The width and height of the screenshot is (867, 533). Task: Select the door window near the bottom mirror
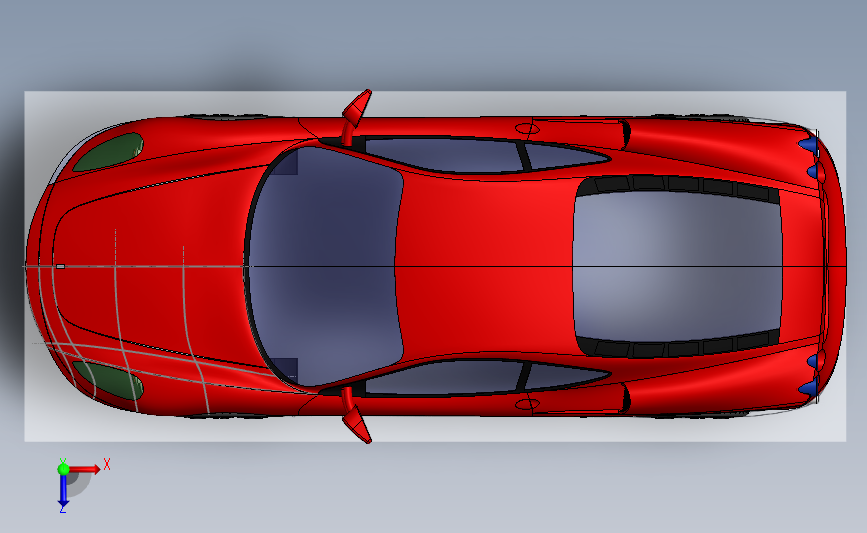(x=445, y=378)
